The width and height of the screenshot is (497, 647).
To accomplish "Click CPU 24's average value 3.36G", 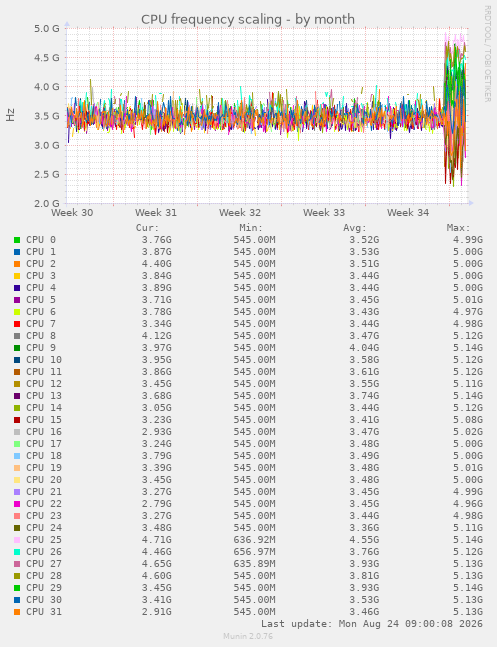I will pyautogui.click(x=364, y=528).
